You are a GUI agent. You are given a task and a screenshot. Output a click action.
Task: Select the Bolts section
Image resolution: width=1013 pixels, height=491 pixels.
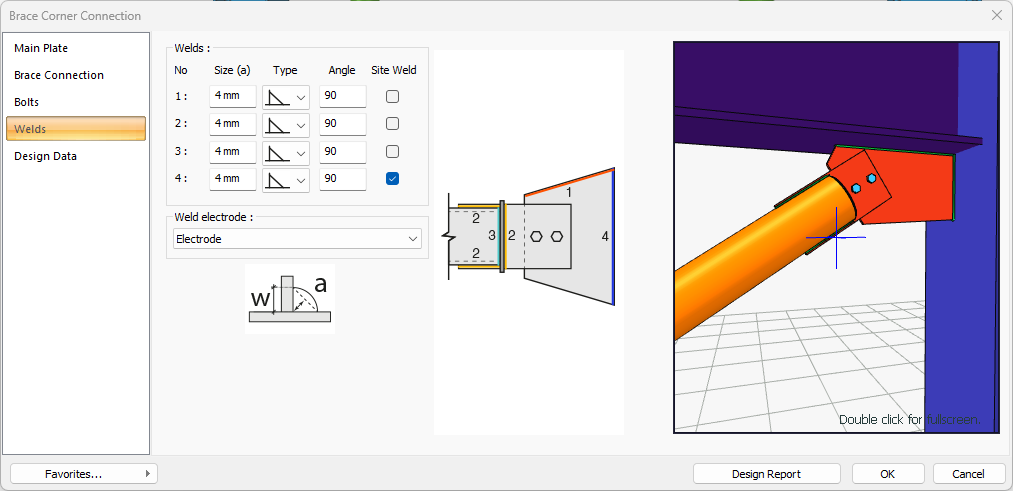pos(27,102)
